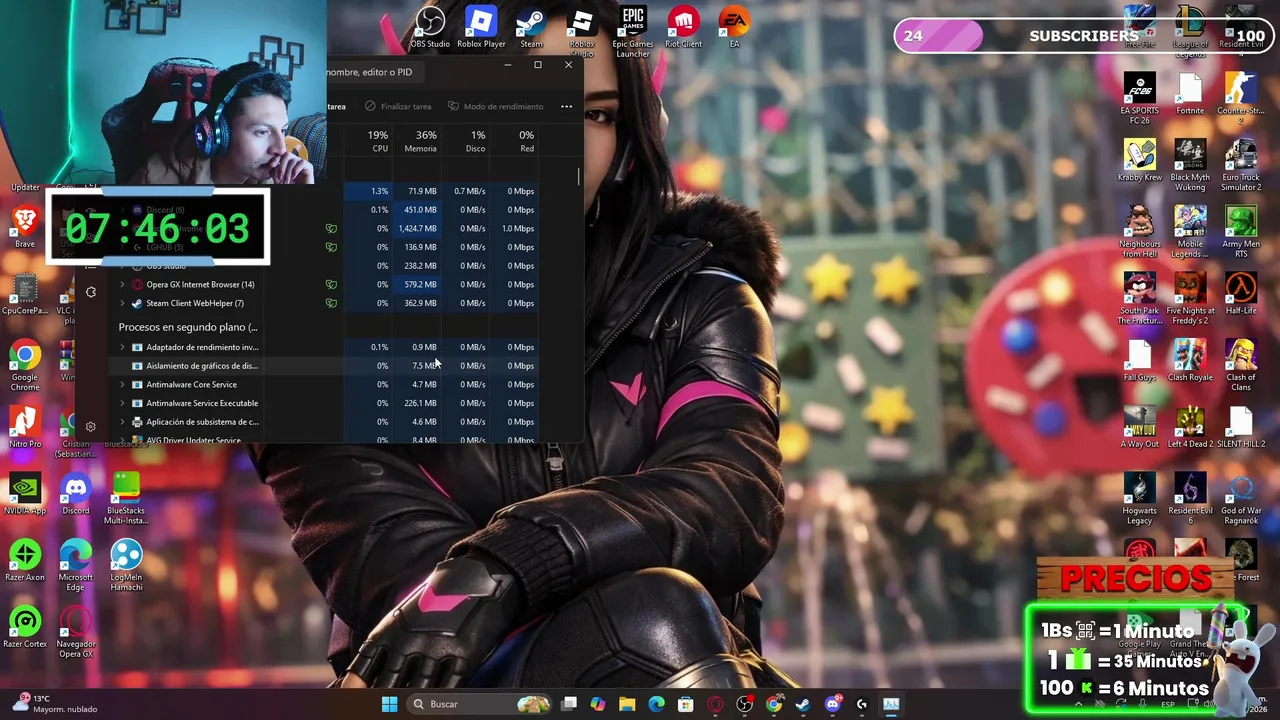Image resolution: width=1280 pixels, height=720 pixels.
Task: Select Procesos en segundo plano header
Action: [x=188, y=327]
